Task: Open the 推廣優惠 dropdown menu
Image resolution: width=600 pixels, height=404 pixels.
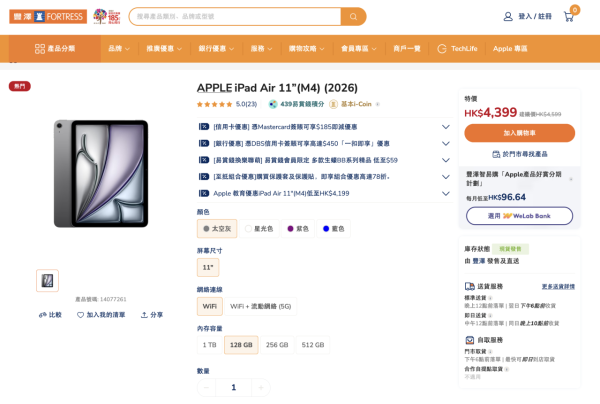Action: point(164,49)
